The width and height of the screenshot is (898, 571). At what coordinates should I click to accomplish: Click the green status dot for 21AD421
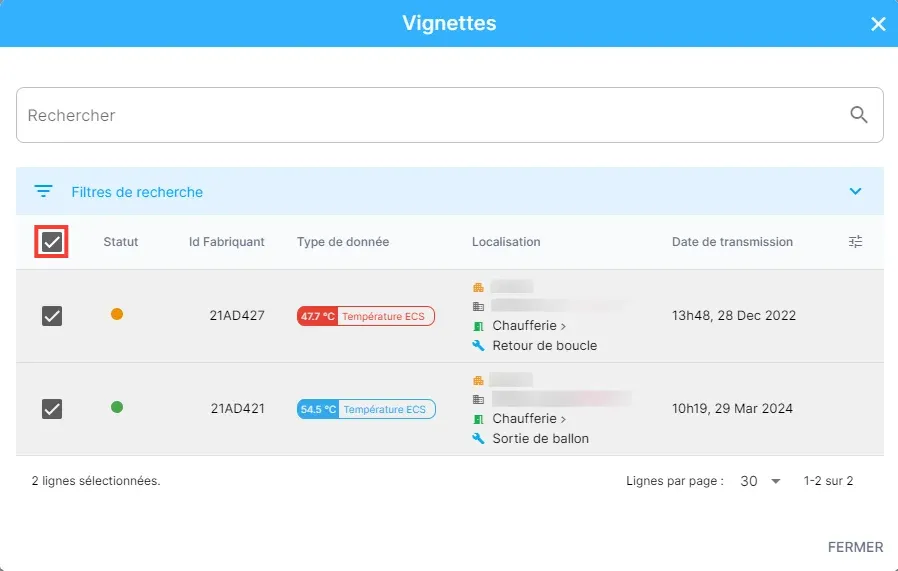[117, 407]
